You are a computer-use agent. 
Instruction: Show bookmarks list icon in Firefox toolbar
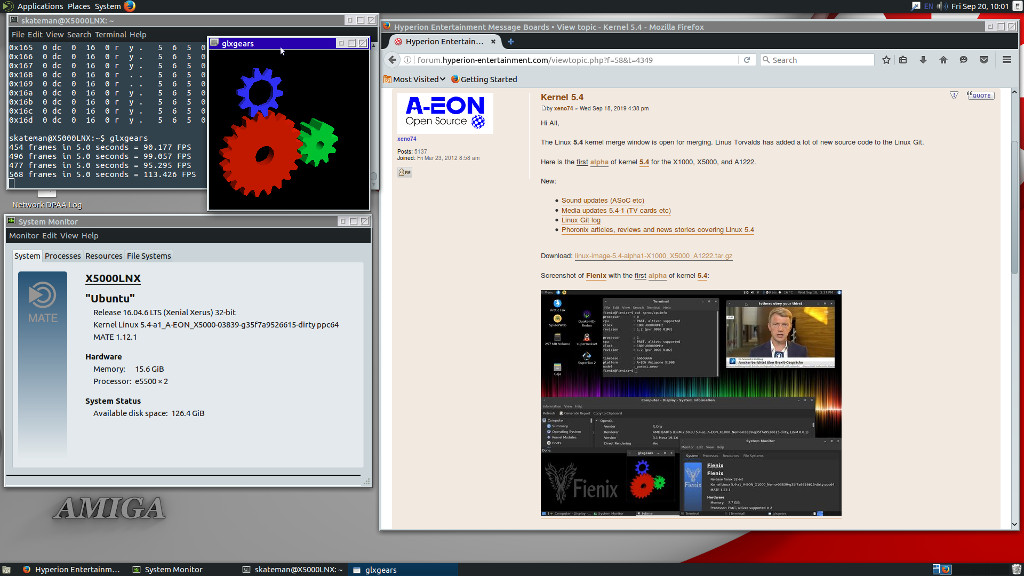[x=903, y=59]
